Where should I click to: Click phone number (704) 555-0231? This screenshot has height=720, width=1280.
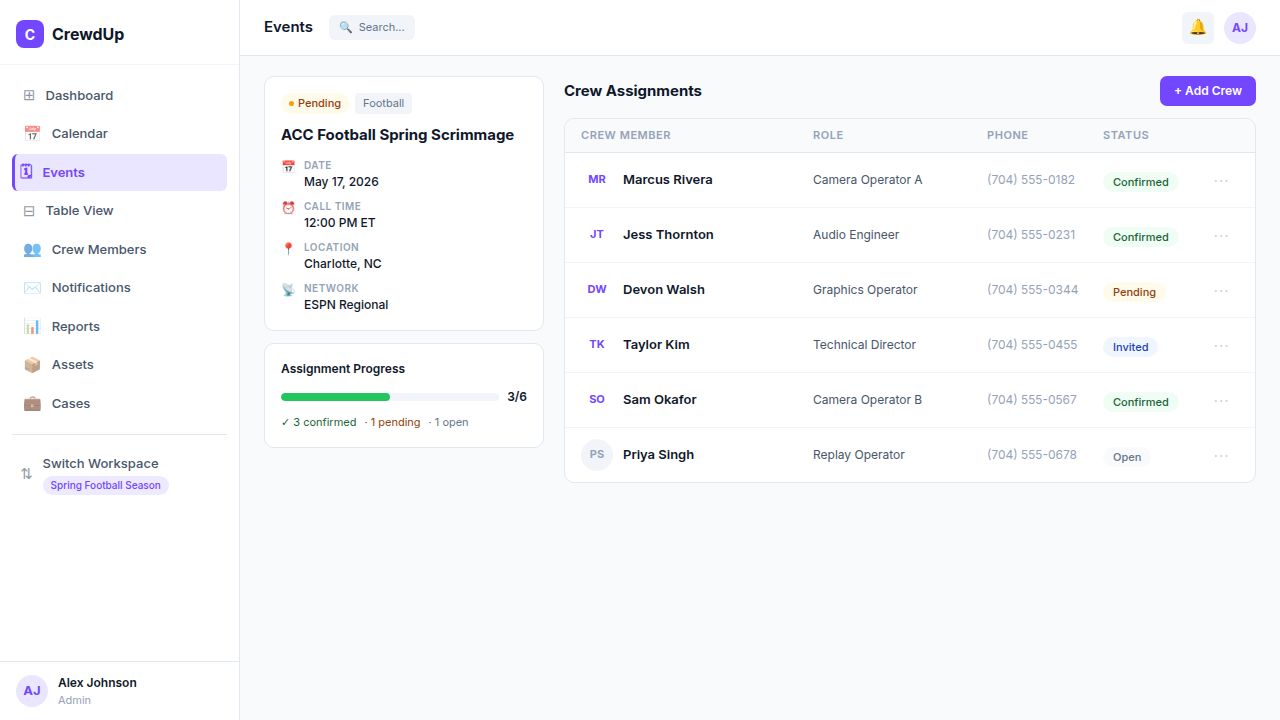click(1031, 235)
